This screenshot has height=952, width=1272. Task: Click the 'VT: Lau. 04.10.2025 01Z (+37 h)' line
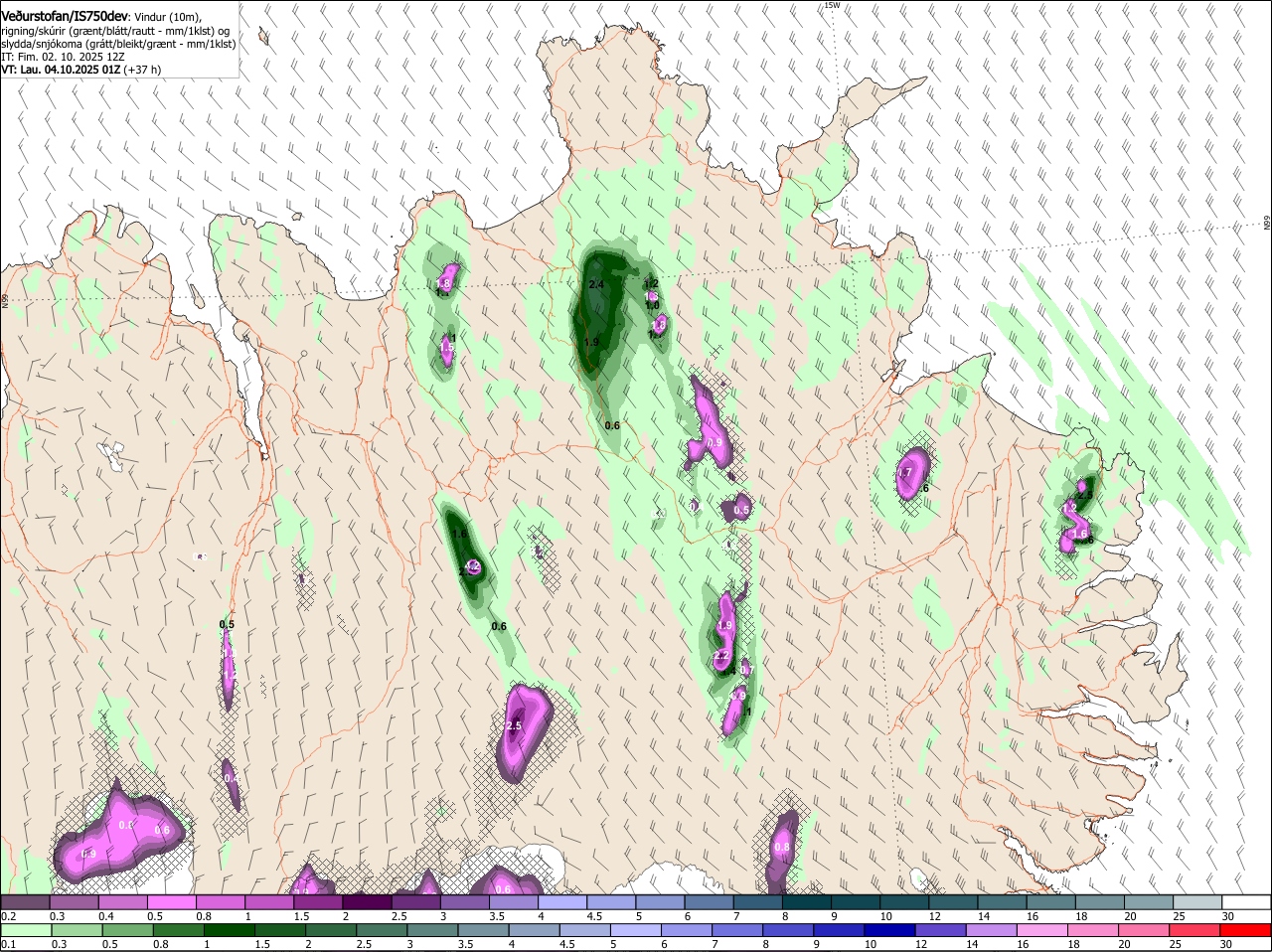[81, 71]
